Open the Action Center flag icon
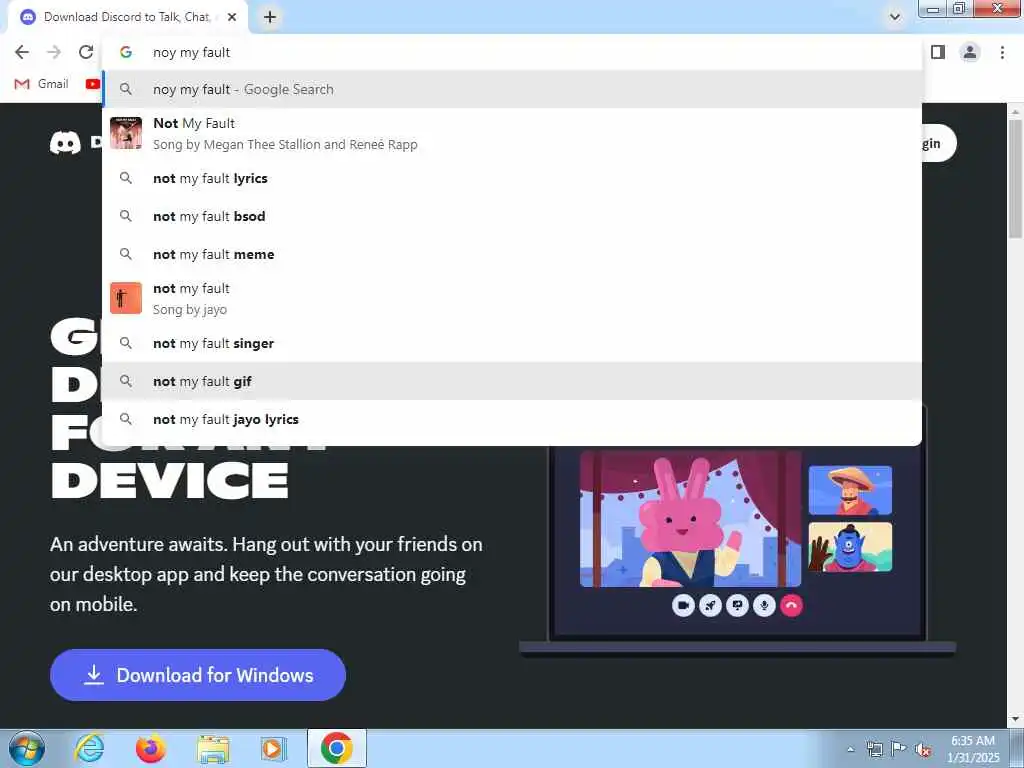The width and height of the screenshot is (1024, 768). pos(899,749)
